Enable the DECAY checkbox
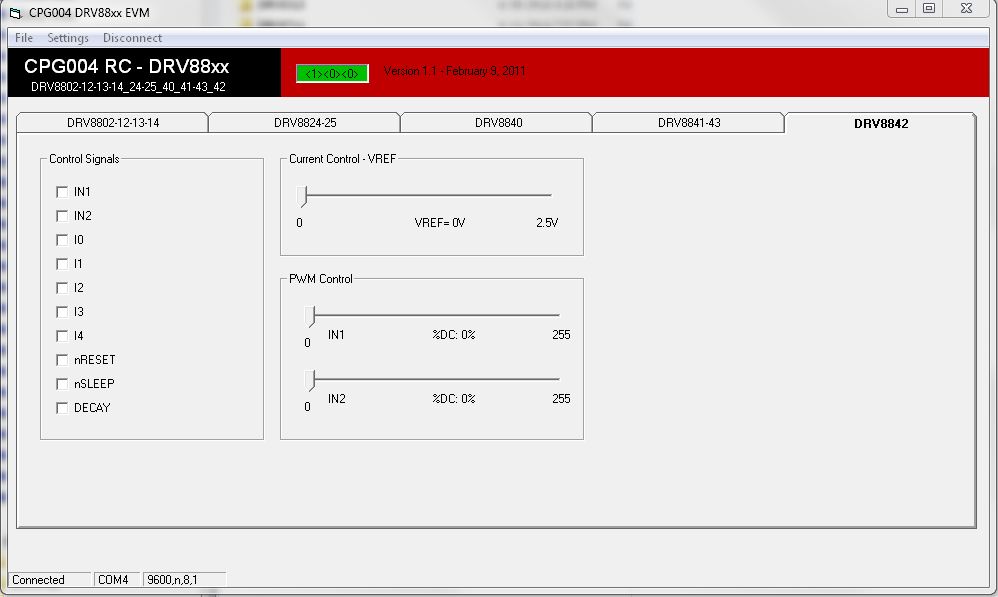This screenshot has height=597, width=998. 62,408
